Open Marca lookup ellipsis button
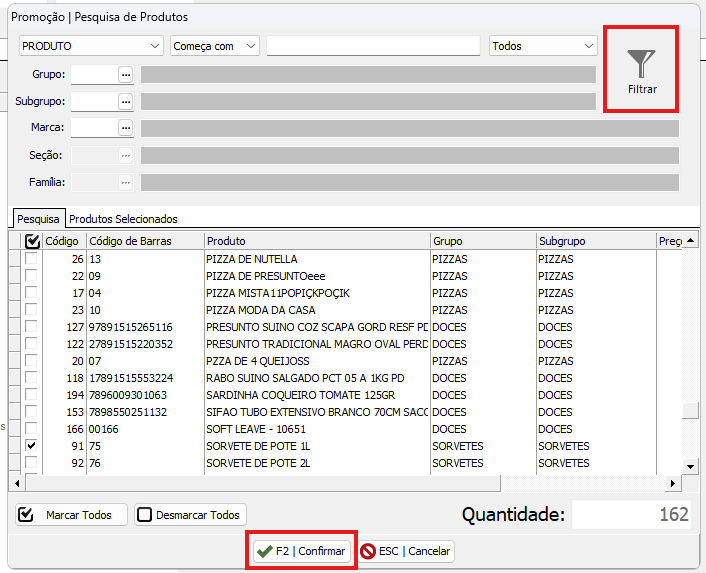This screenshot has height=573, width=706. click(x=125, y=128)
